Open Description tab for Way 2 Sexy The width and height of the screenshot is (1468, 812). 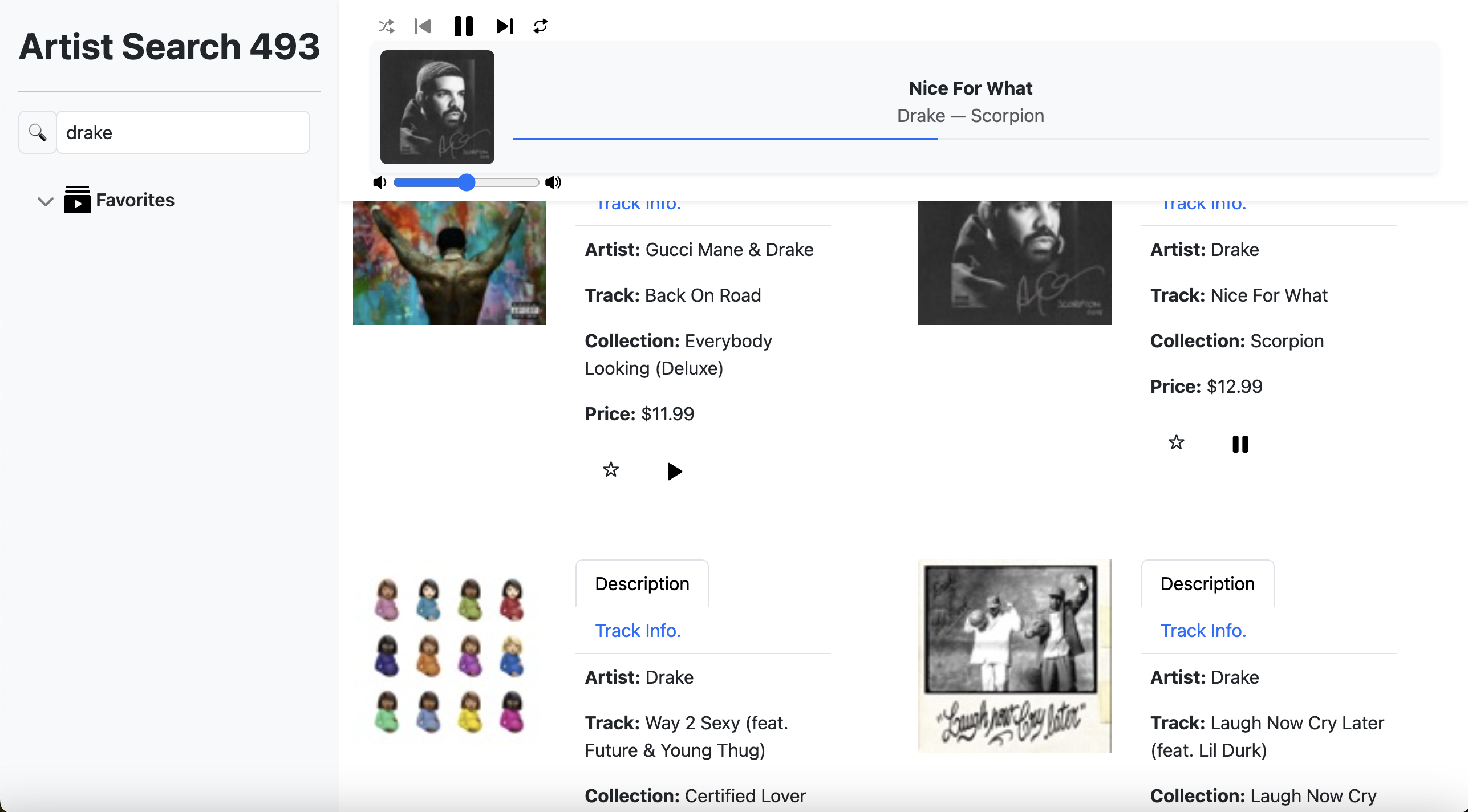click(x=642, y=583)
